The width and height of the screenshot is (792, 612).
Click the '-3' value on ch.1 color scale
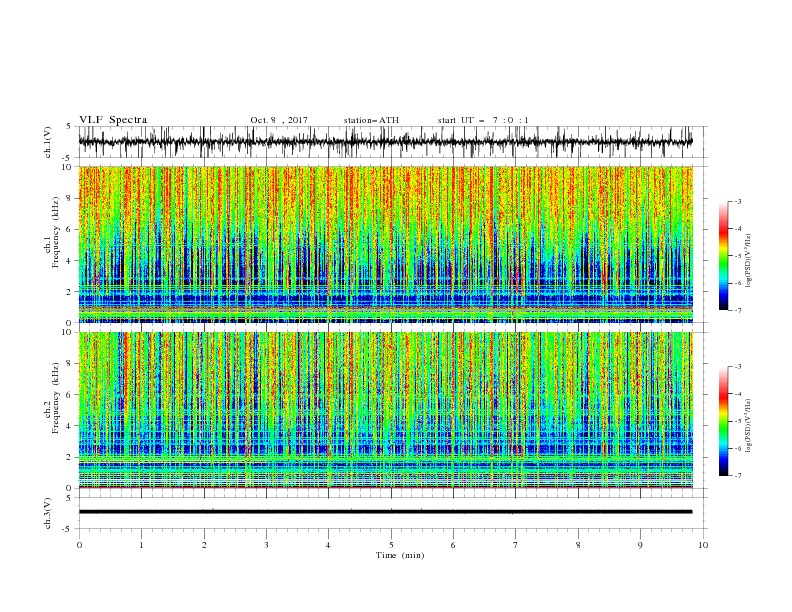737,201
